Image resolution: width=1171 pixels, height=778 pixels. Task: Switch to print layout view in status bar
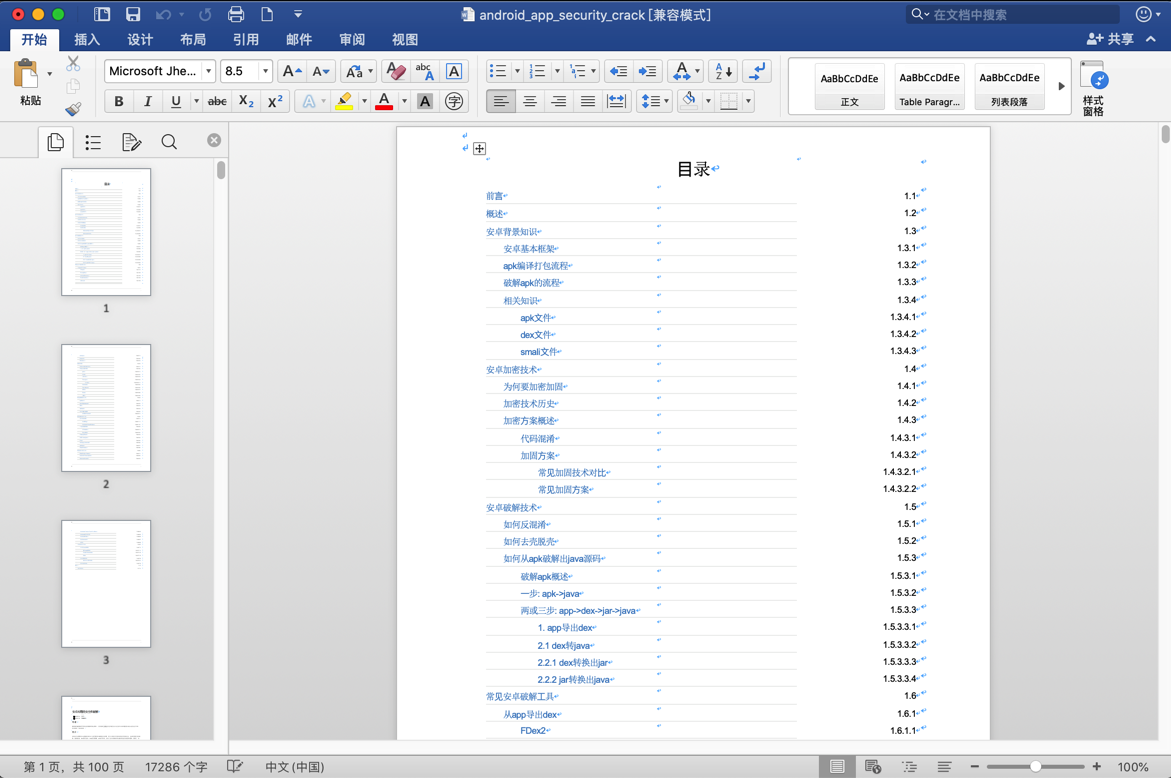pos(837,767)
